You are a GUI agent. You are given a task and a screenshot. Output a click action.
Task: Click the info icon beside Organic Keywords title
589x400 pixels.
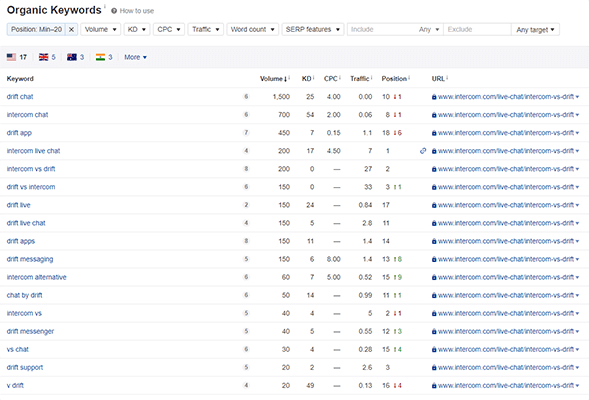(105, 6)
